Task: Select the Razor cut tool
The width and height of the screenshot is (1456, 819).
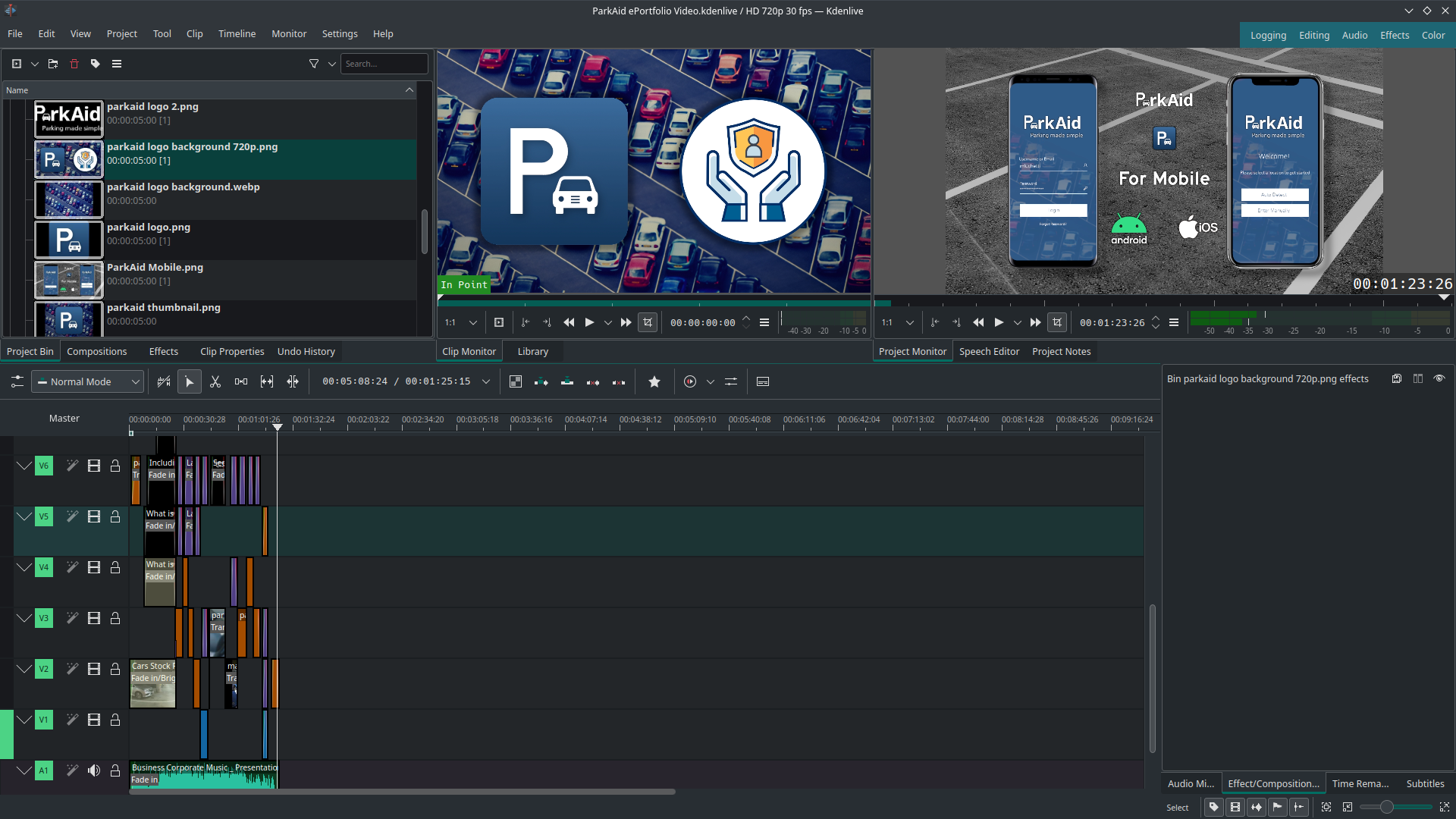Action: [x=215, y=381]
